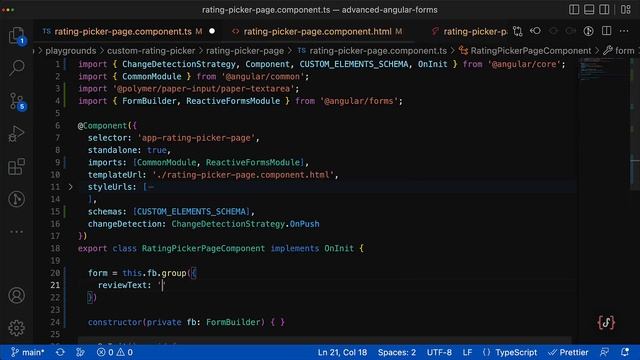Click the 'main*' git branch in status bar
The width and height of the screenshot is (640, 360).
click(28, 352)
